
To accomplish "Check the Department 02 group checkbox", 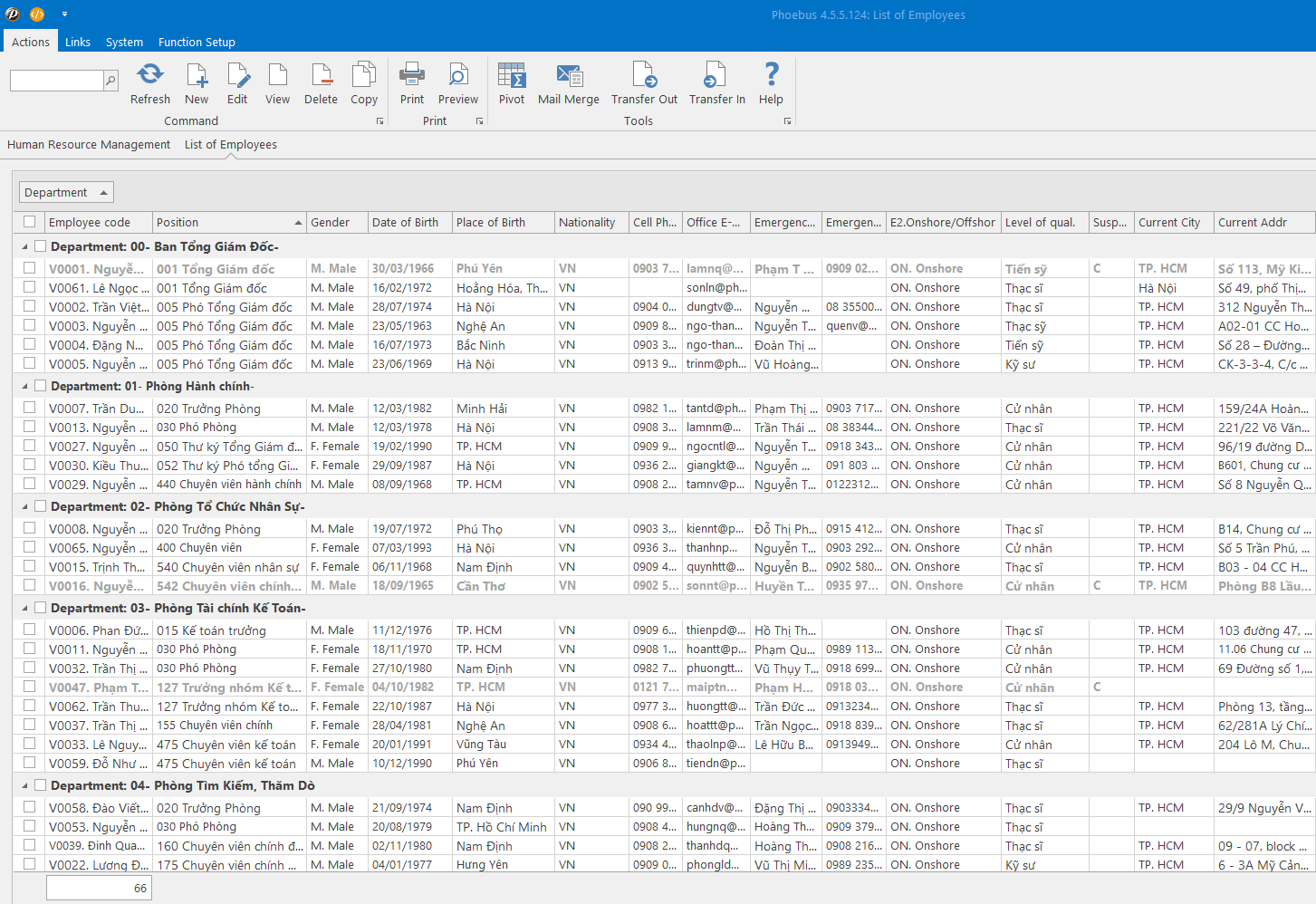I will [x=40, y=506].
